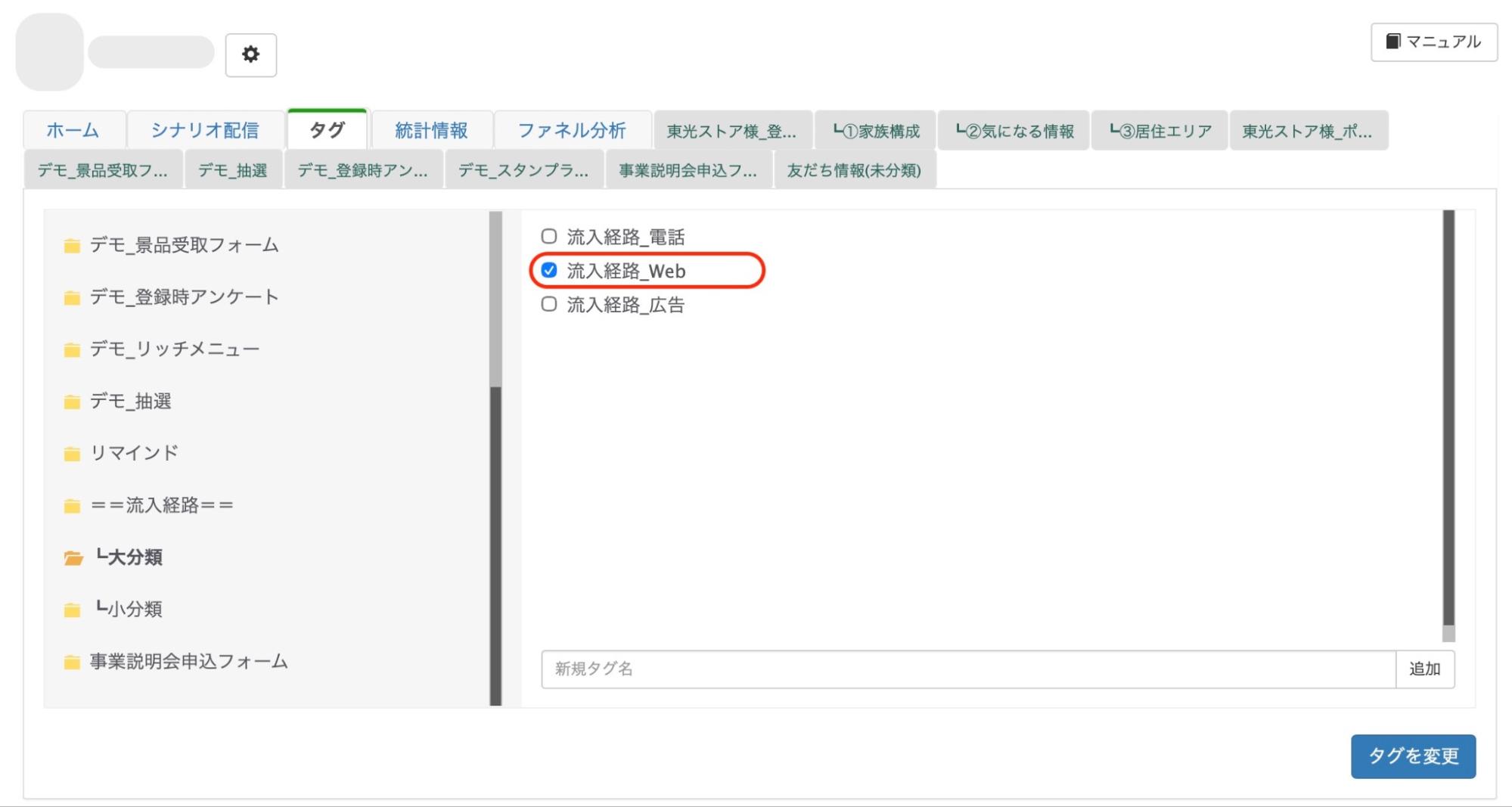1512x807 pixels.
Task: Switch to the 統計情報 tab
Action: click(430, 129)
